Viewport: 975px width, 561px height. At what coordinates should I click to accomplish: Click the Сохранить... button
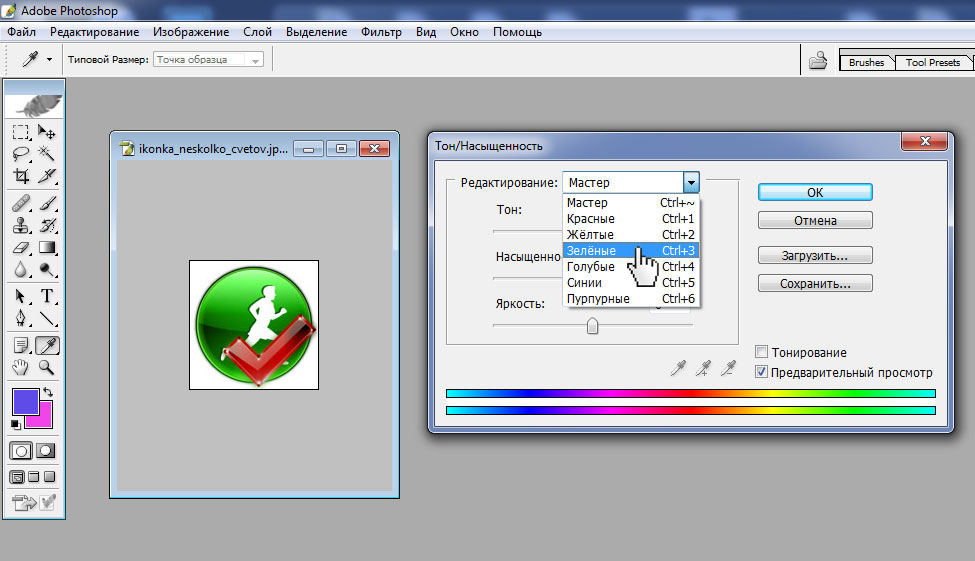(x=815, y=283)
